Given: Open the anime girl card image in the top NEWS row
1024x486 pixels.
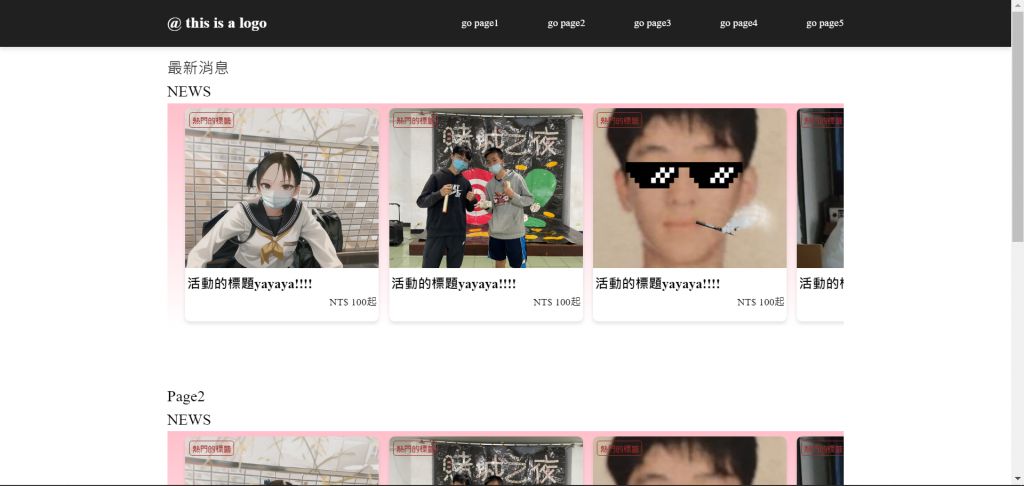Looking at the screenshot, I should click(x=281, y=188).
